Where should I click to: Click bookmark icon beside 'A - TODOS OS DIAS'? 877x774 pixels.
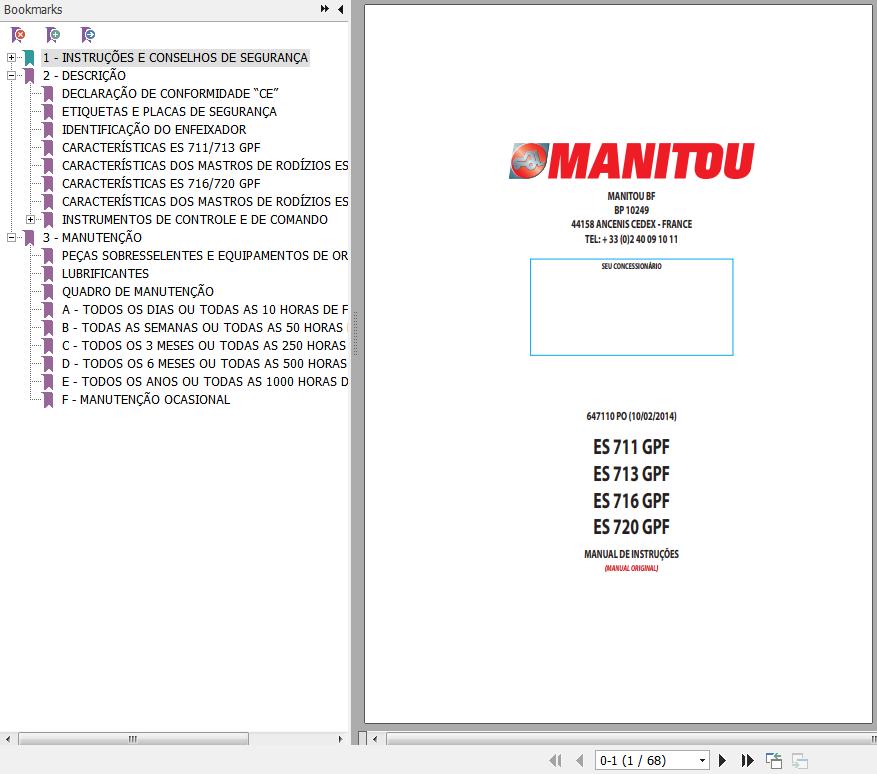[x=49, y=310]
